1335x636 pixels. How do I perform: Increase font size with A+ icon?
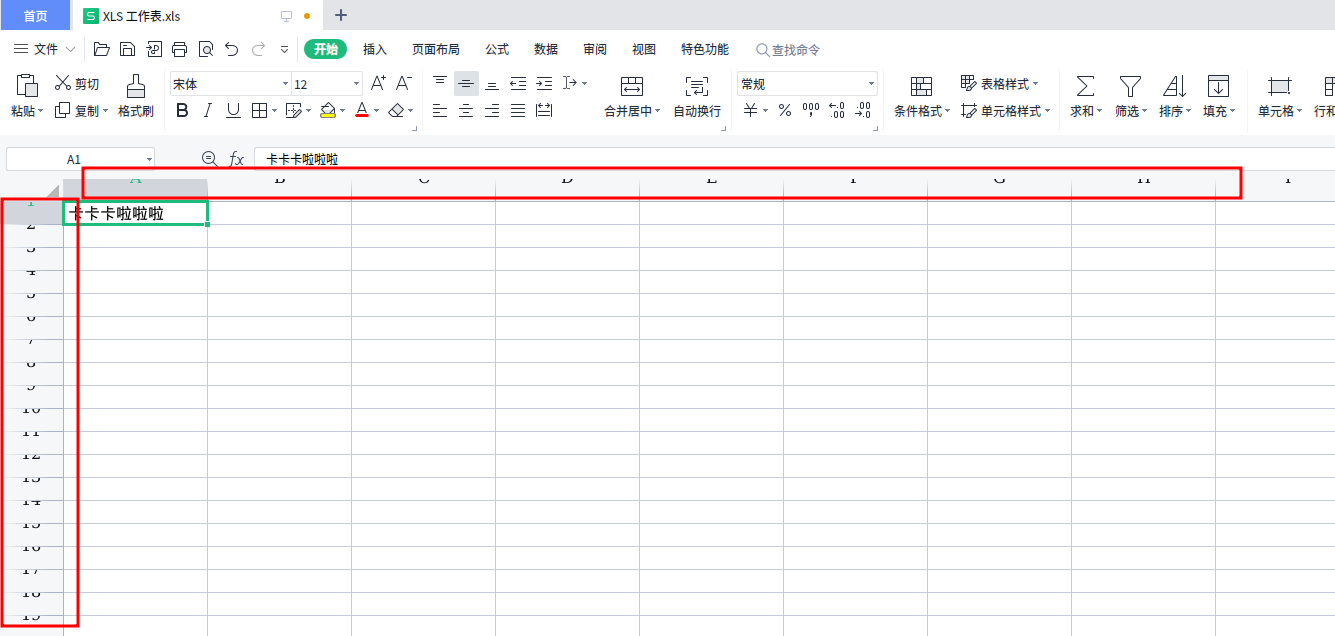378,83
